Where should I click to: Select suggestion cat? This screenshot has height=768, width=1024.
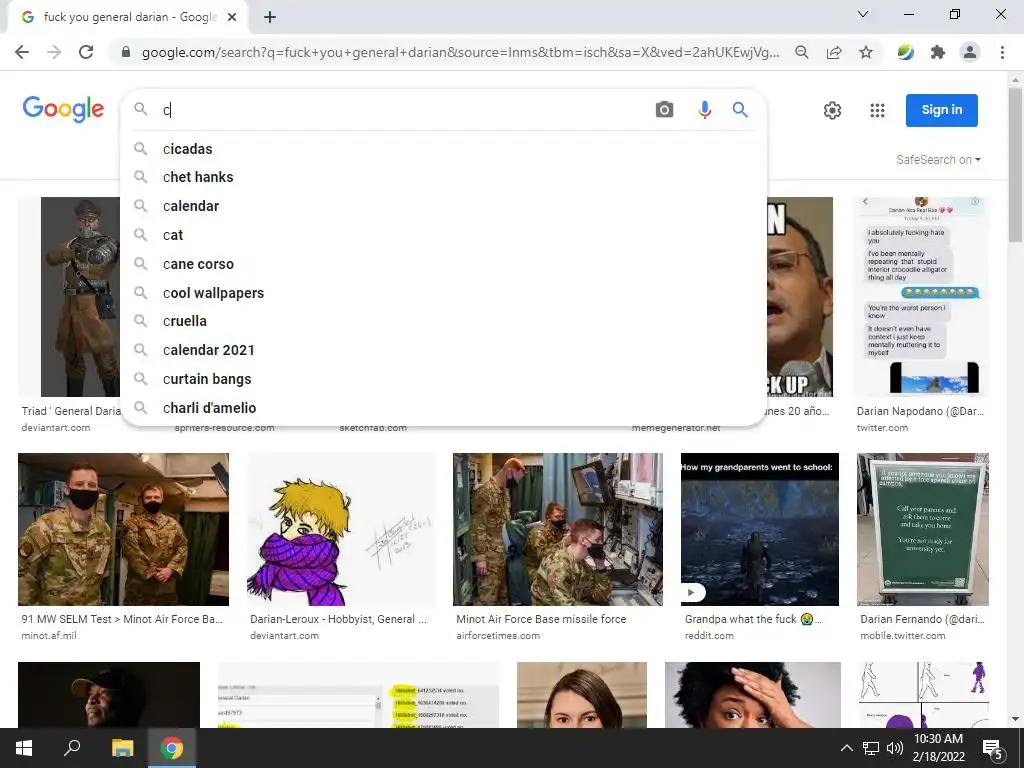[x=443, y=235]
